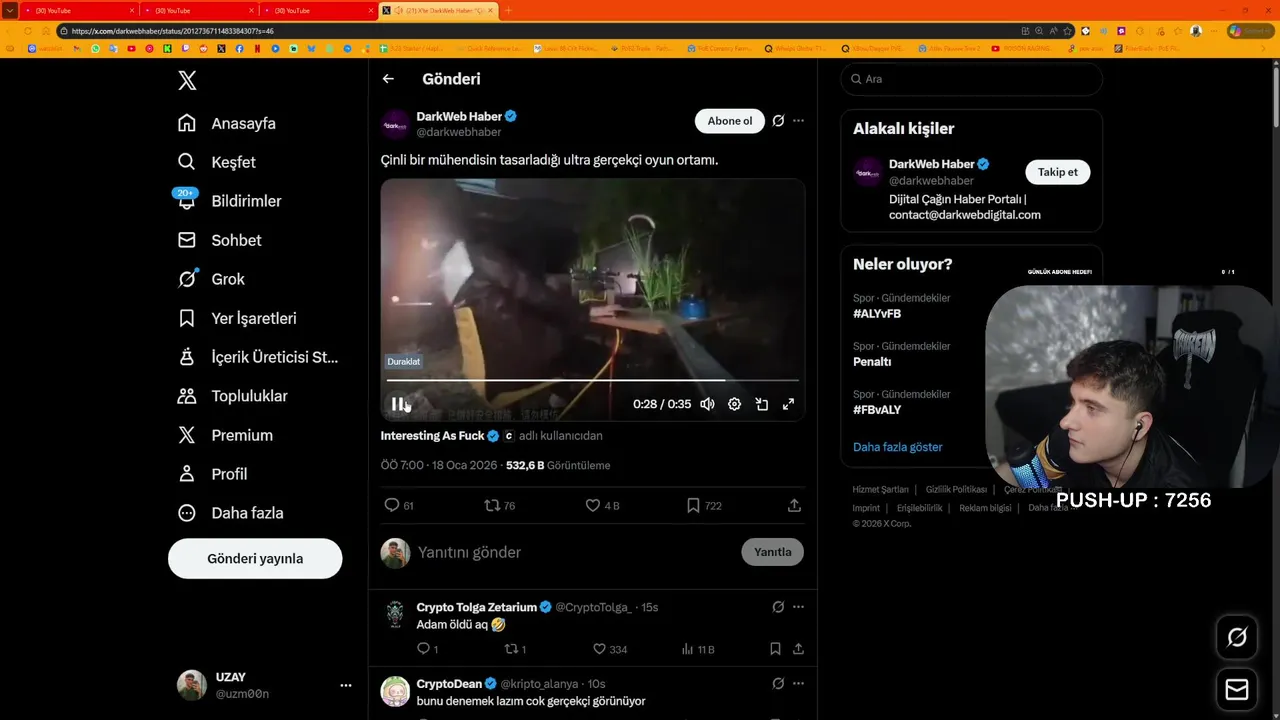Click the X logo home icon
1280x720 pixels.
187,81
